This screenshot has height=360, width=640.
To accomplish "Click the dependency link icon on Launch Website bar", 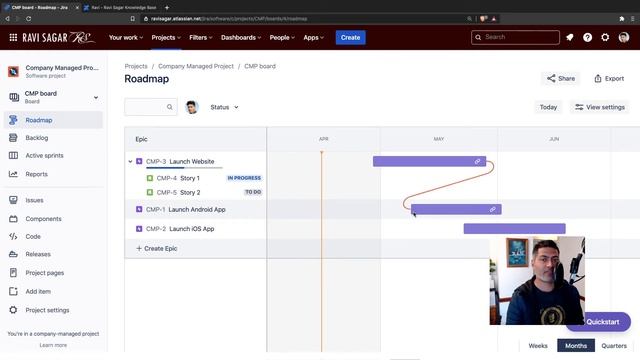I will [477, 161].
